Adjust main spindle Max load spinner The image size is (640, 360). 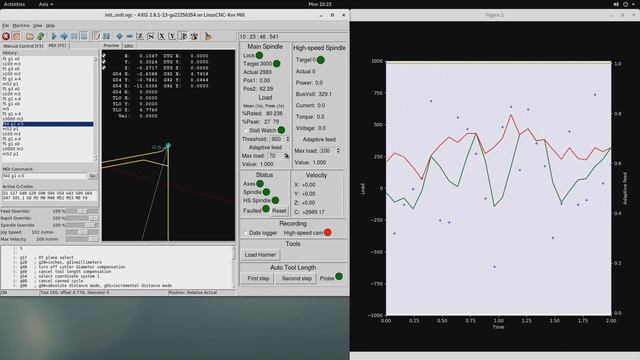coord(287,156)
